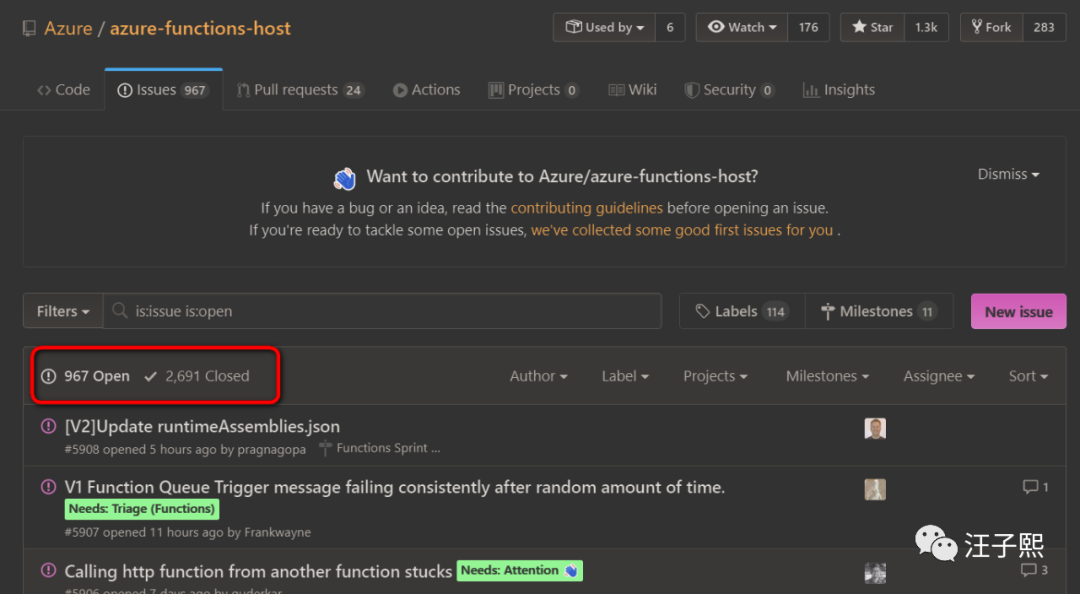Open the Milestones 11 page
The width and height of the screenshot is (1080, 594).
point(879,311)
